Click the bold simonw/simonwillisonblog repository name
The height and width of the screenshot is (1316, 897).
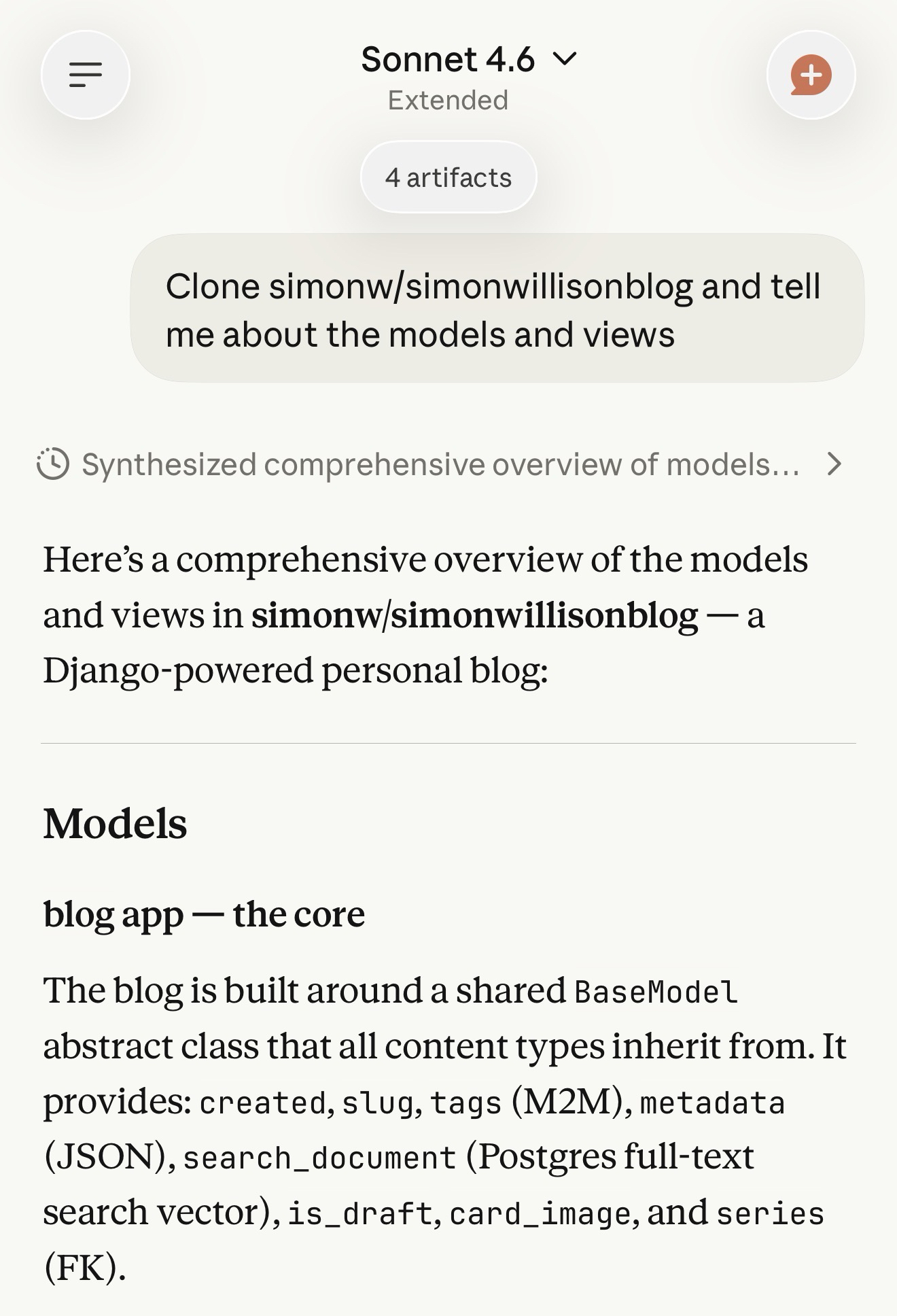[474, 615]
